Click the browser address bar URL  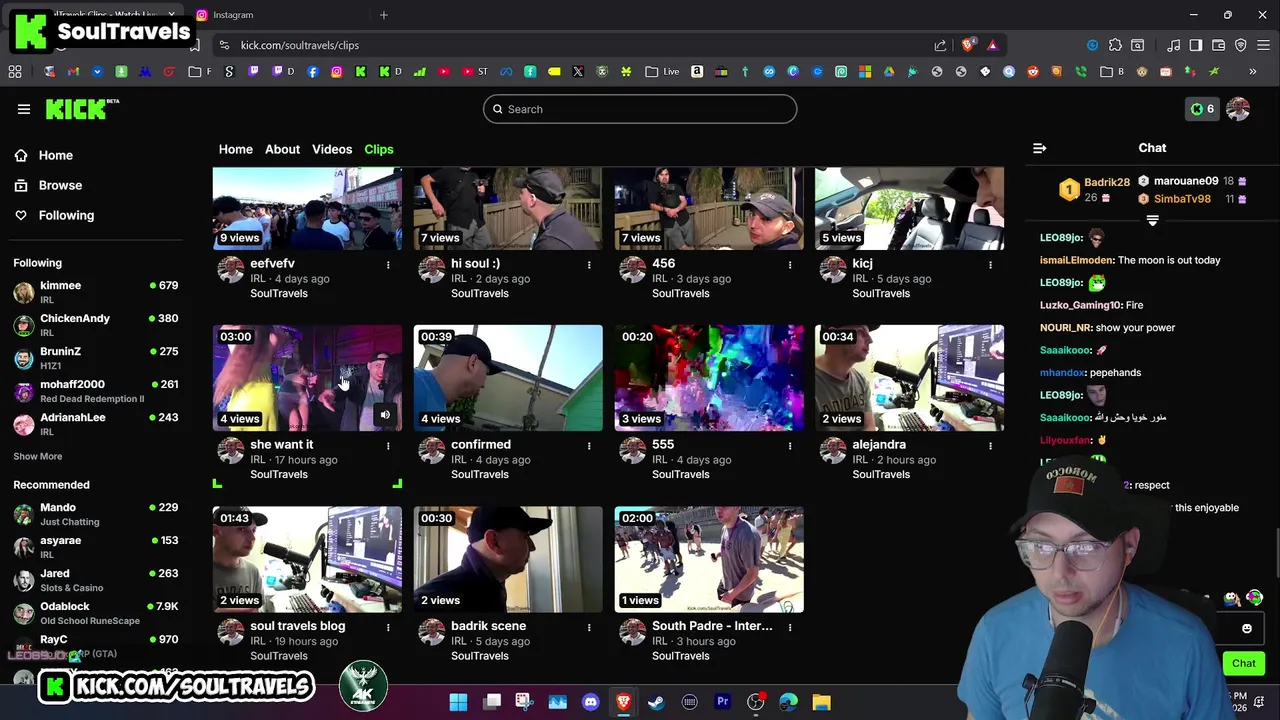300,45
